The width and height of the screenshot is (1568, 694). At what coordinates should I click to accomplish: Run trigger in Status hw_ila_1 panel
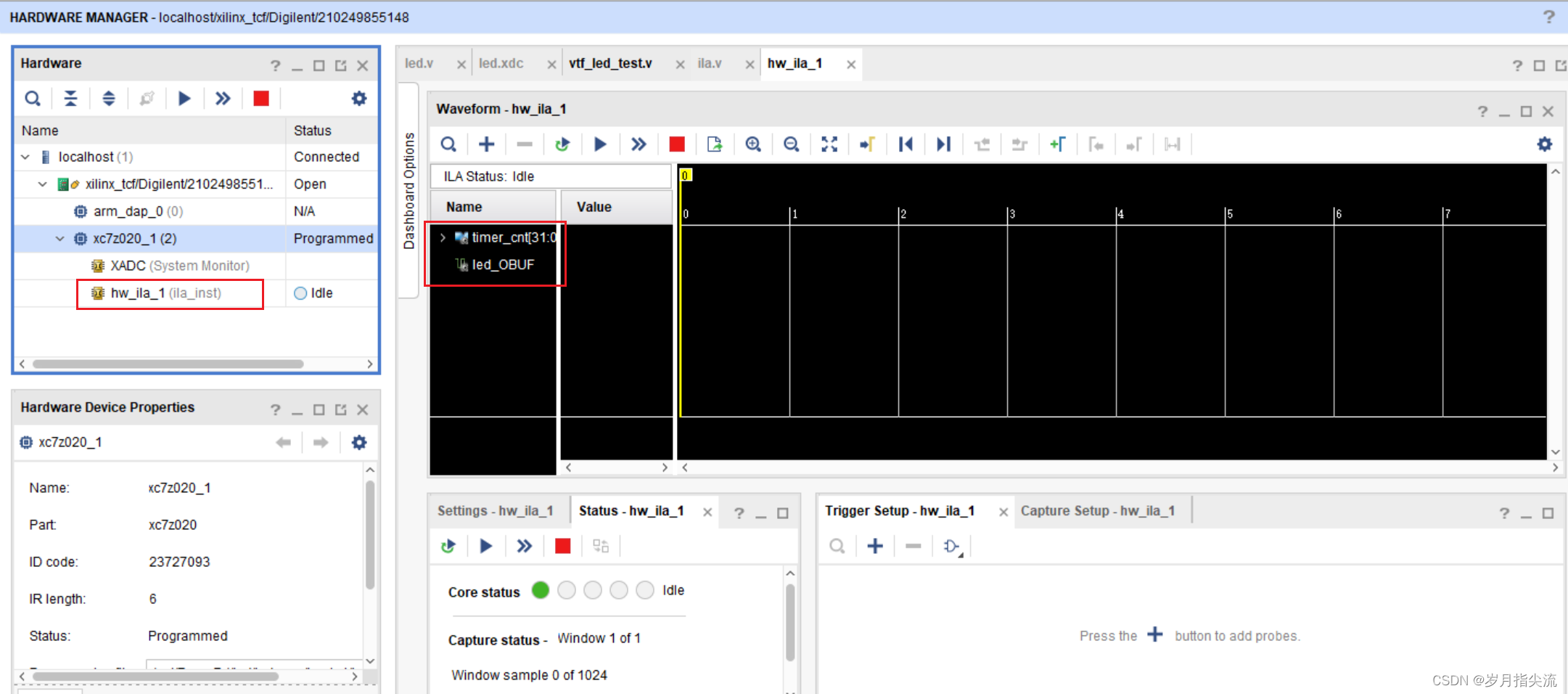pos(486,546)
